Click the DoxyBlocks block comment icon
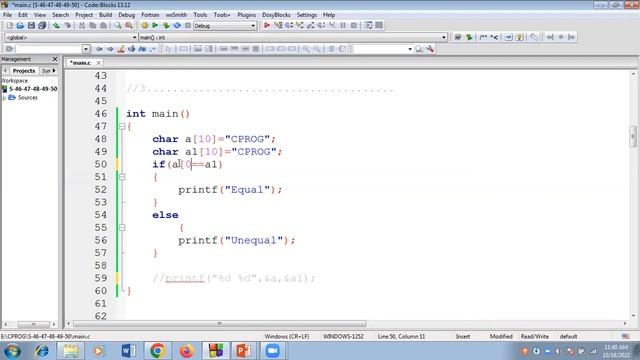The height and width of the screenshot is (360, 640). pyautogui.click(x=483, y=37)
